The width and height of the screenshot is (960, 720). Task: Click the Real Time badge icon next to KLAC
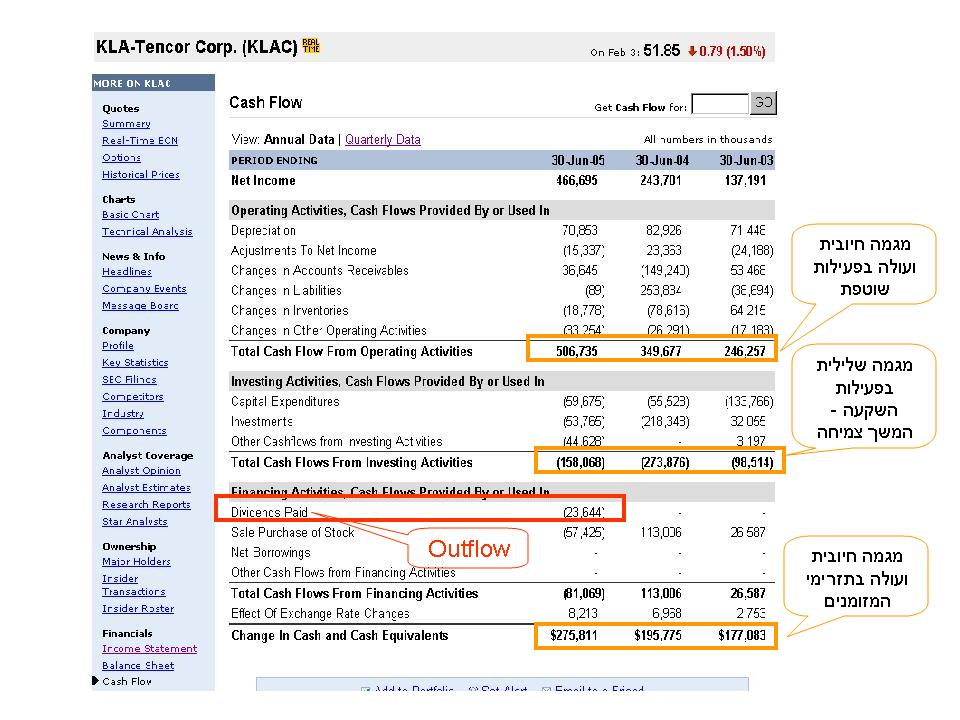pos(311,46)
